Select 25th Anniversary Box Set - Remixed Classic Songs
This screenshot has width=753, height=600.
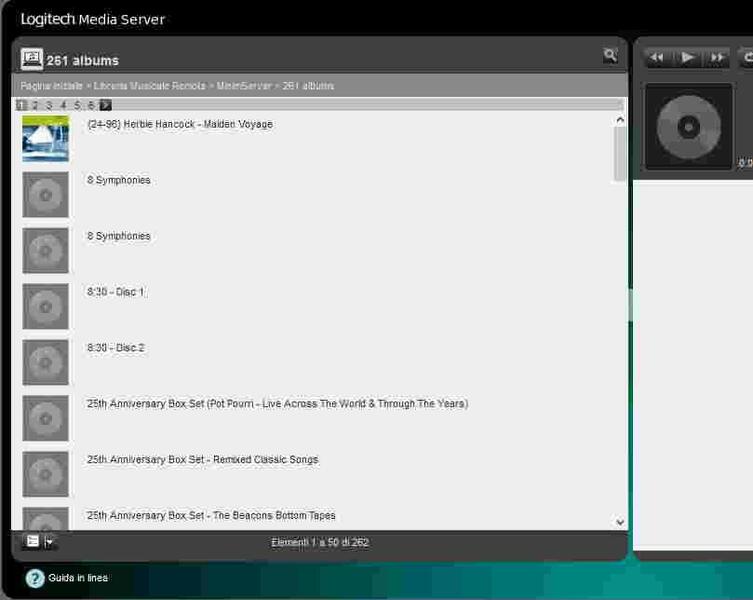point(202,460)
